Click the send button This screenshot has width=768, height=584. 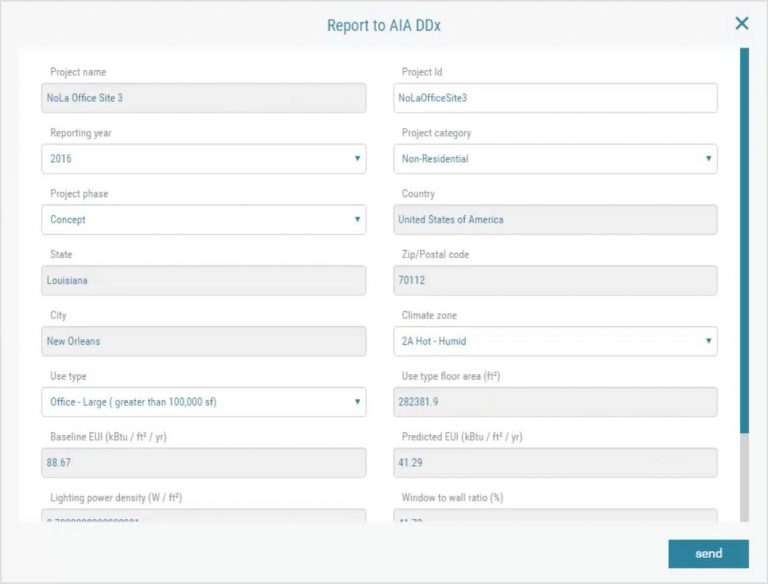[x=708, y=554]
